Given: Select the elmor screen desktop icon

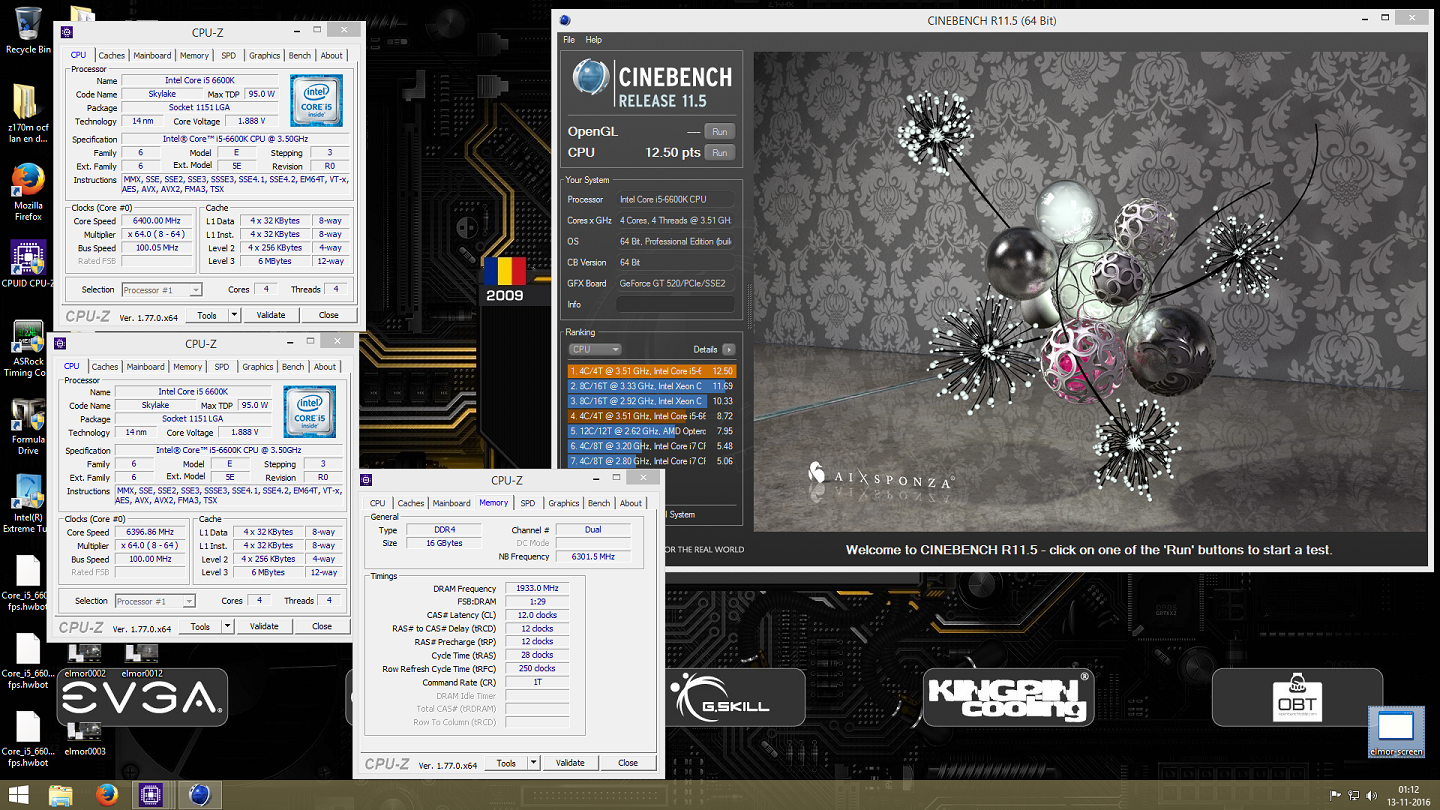Looking at the screenshot, I should (1395, 733).
